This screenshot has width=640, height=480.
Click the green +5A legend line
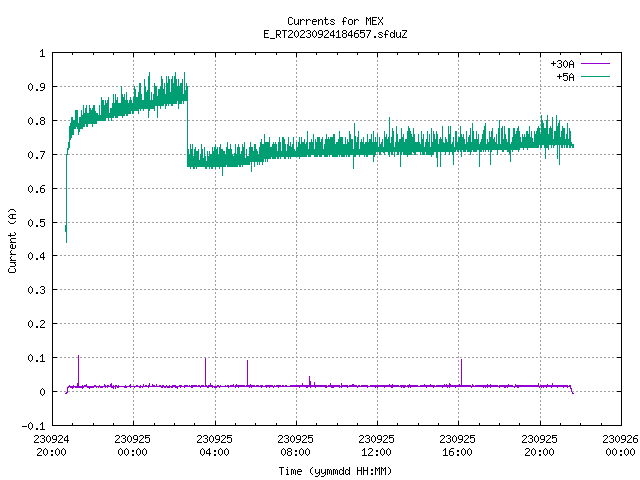point(596,76)
